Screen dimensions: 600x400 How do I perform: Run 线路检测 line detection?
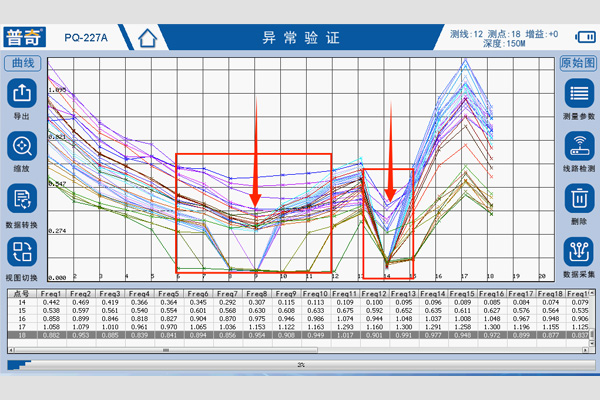tap(578, 147)
